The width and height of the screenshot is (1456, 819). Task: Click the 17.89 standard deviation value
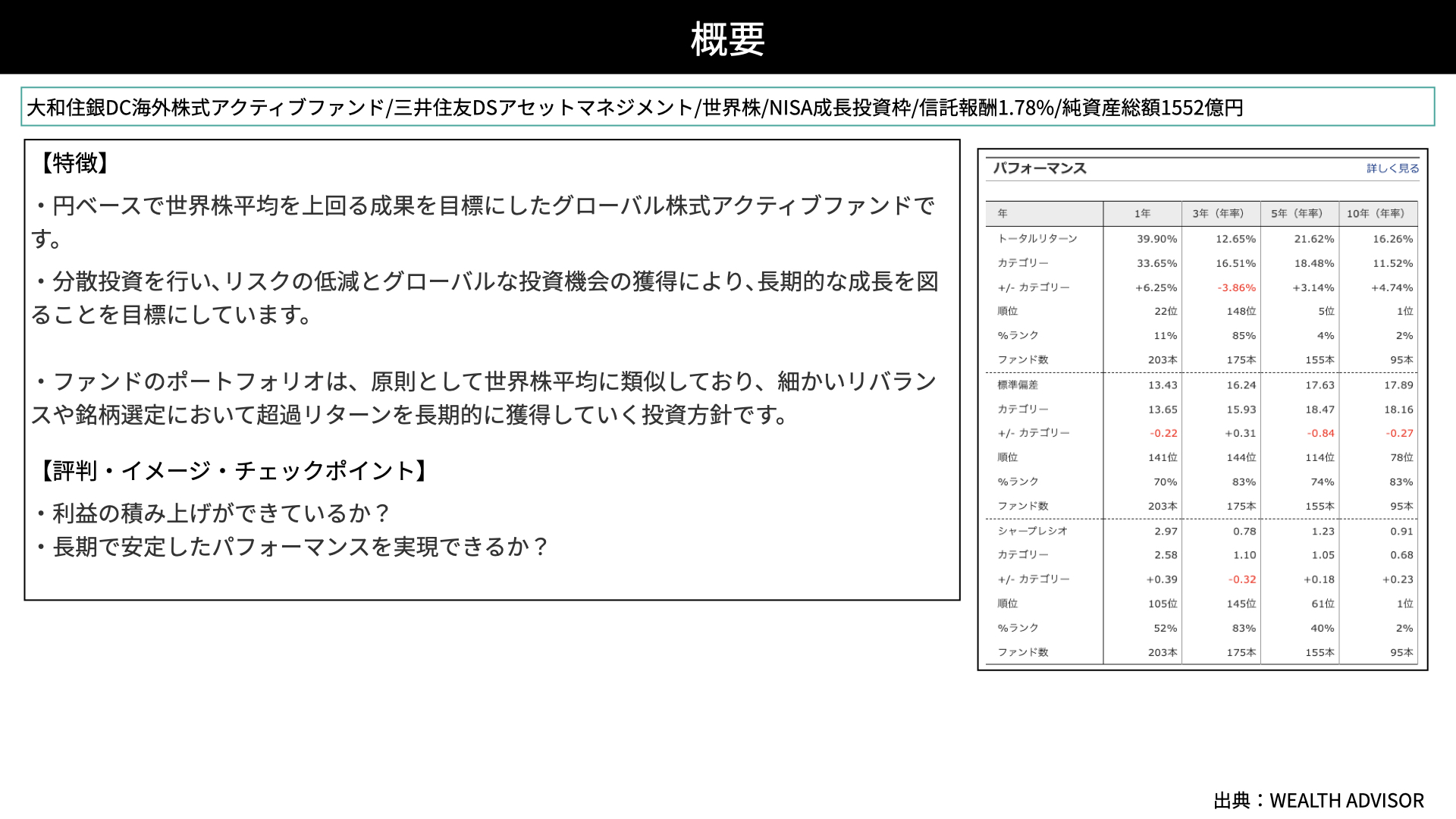tap(1398, 385)
